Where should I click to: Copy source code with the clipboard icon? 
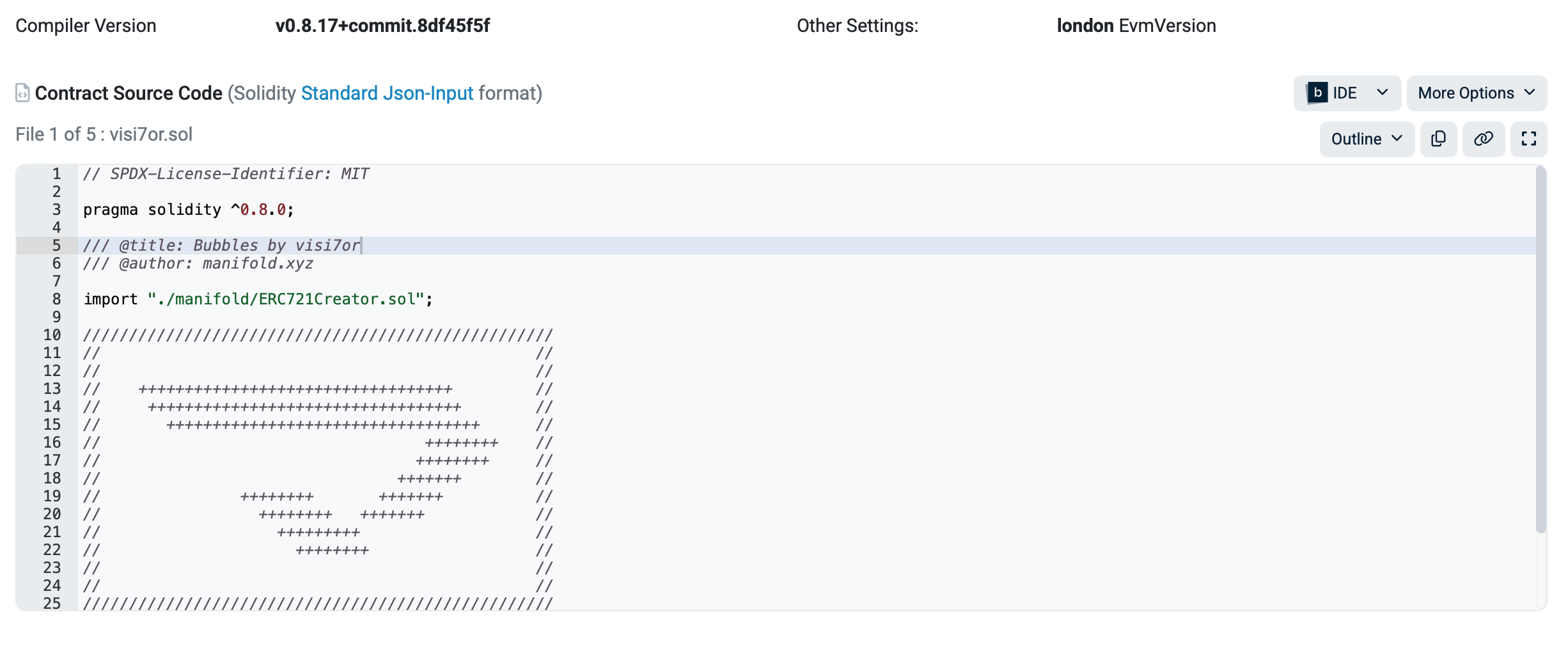(x=1438, y=139)
